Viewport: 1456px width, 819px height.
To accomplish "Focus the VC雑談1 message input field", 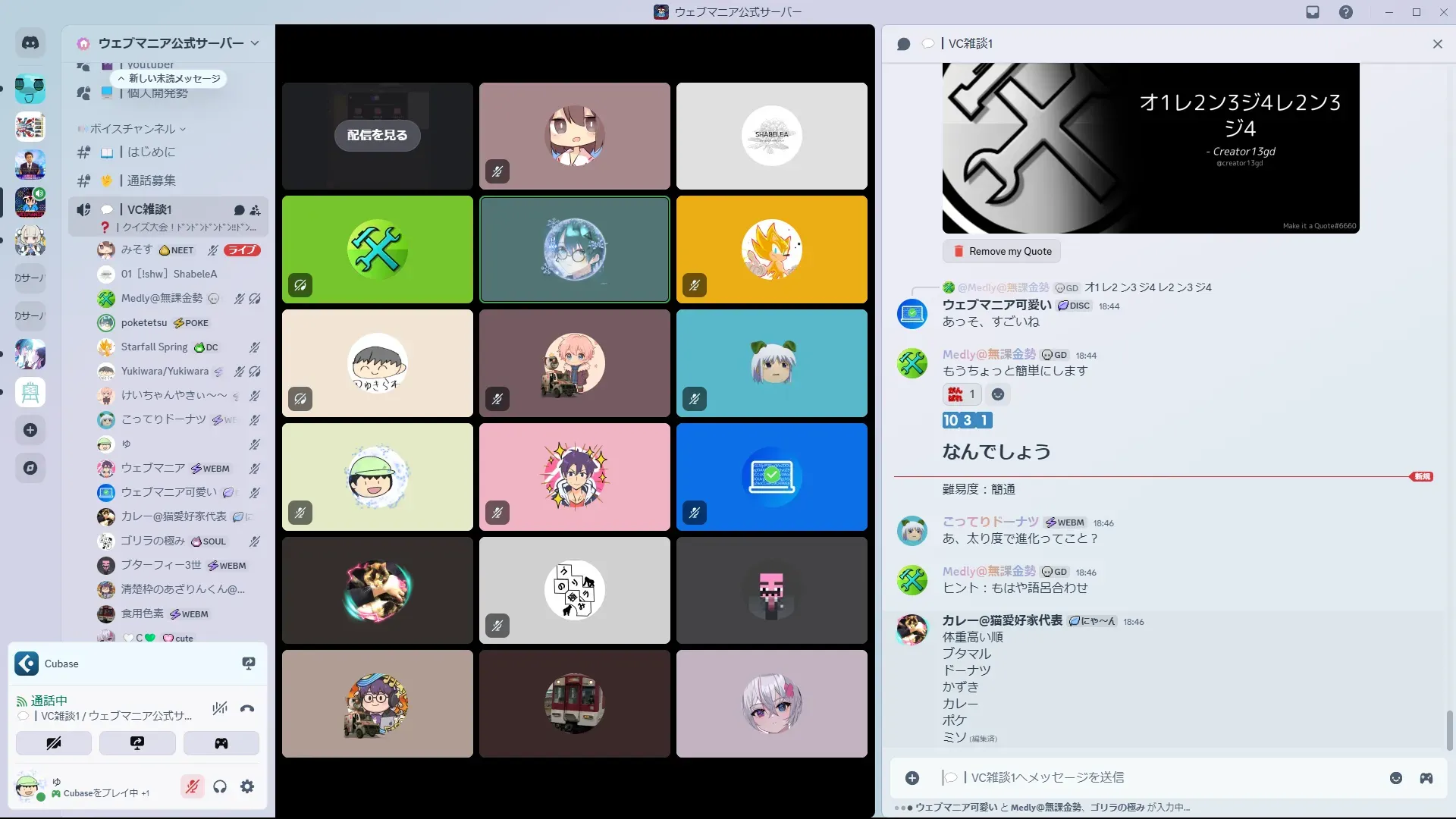I will pos(1137,777).
